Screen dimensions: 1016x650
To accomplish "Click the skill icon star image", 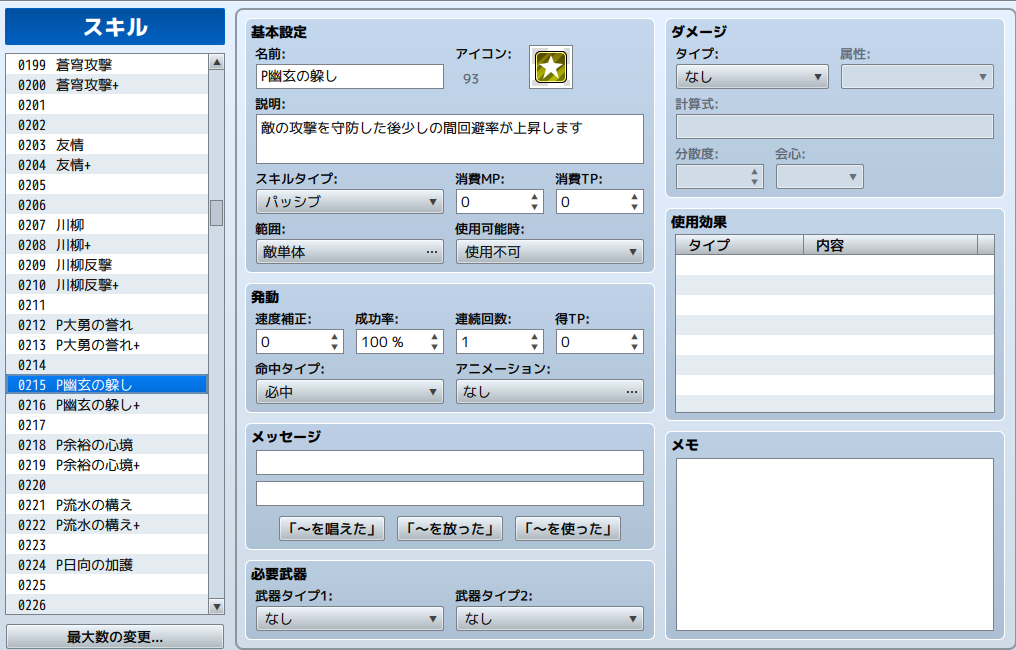I will pyautogui.click(x=550, y=67).
